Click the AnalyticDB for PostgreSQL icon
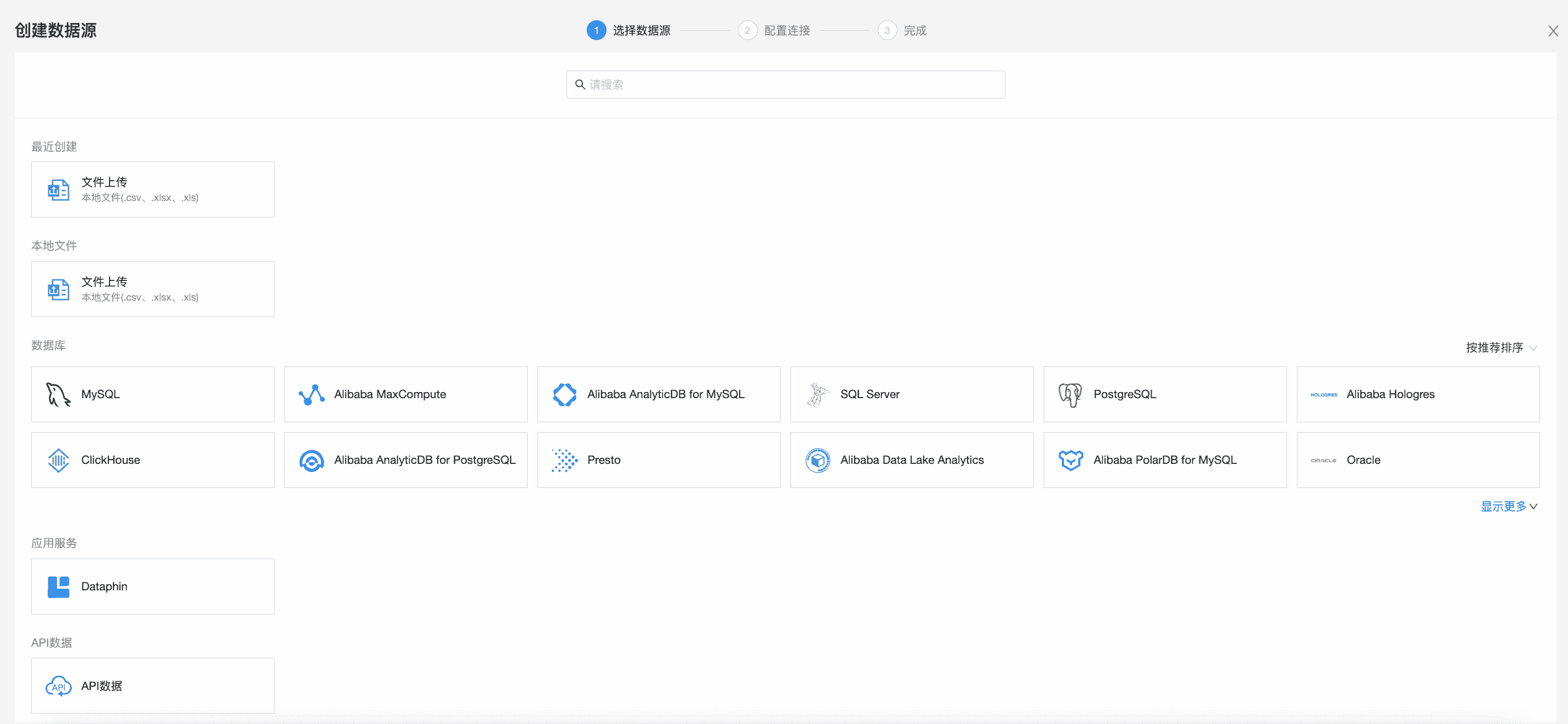Viewport: 1568px width, 724px height. 312,461
